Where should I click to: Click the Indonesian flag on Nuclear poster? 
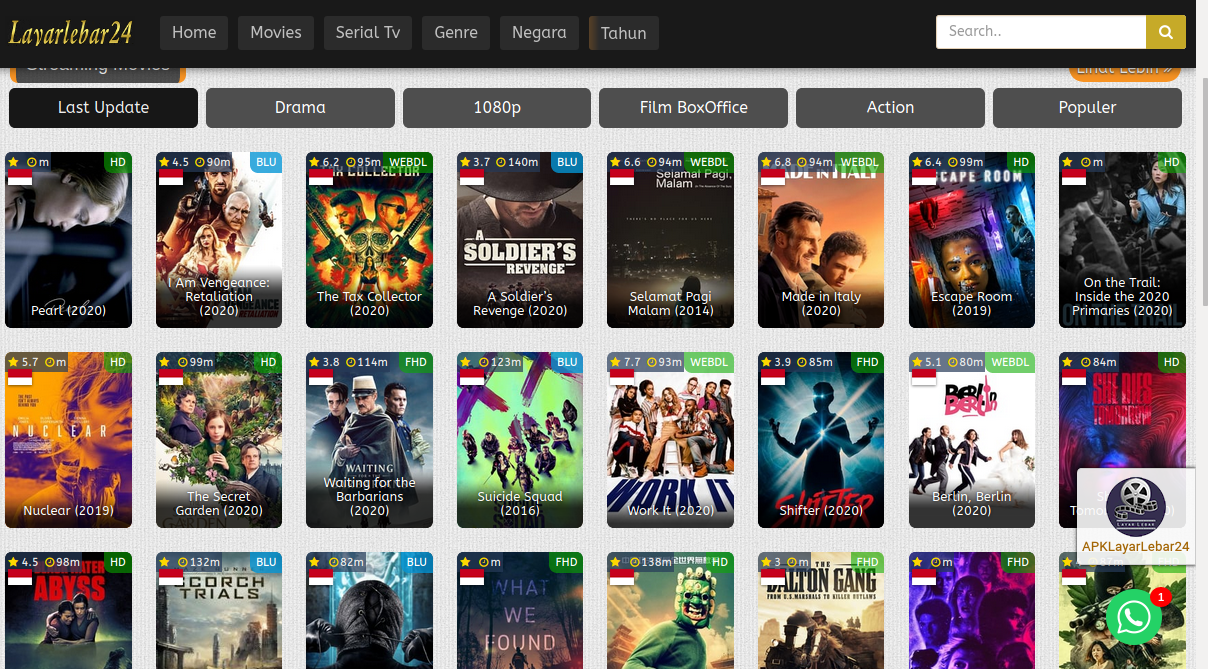(x=20, y=377)
